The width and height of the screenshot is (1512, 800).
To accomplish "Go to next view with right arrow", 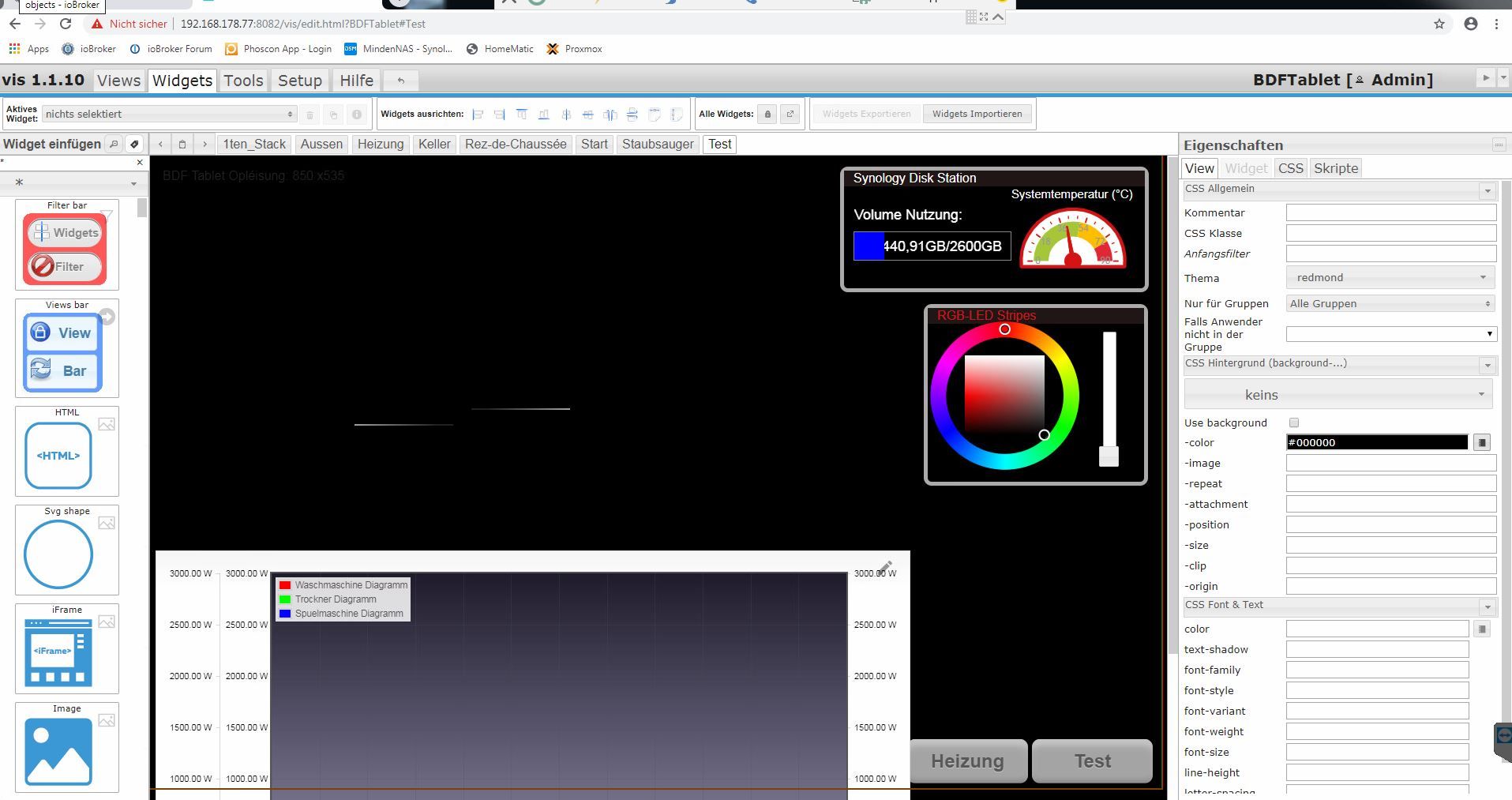I will coord(204,145).
